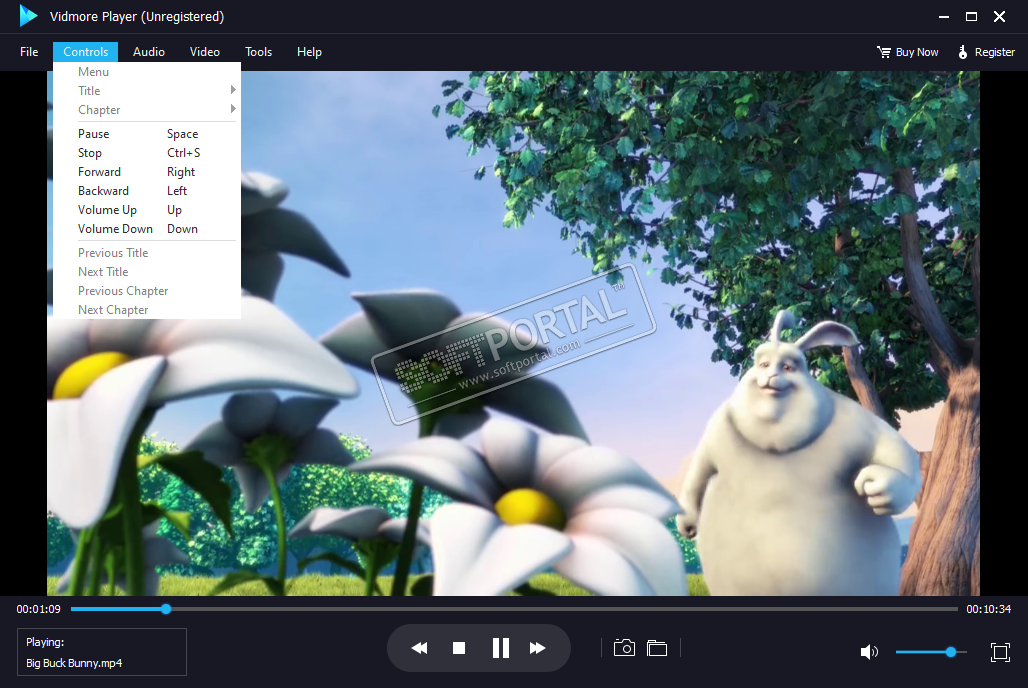Mute audio with the speaker icon
1028x689 pixels.
click(869, 652)
